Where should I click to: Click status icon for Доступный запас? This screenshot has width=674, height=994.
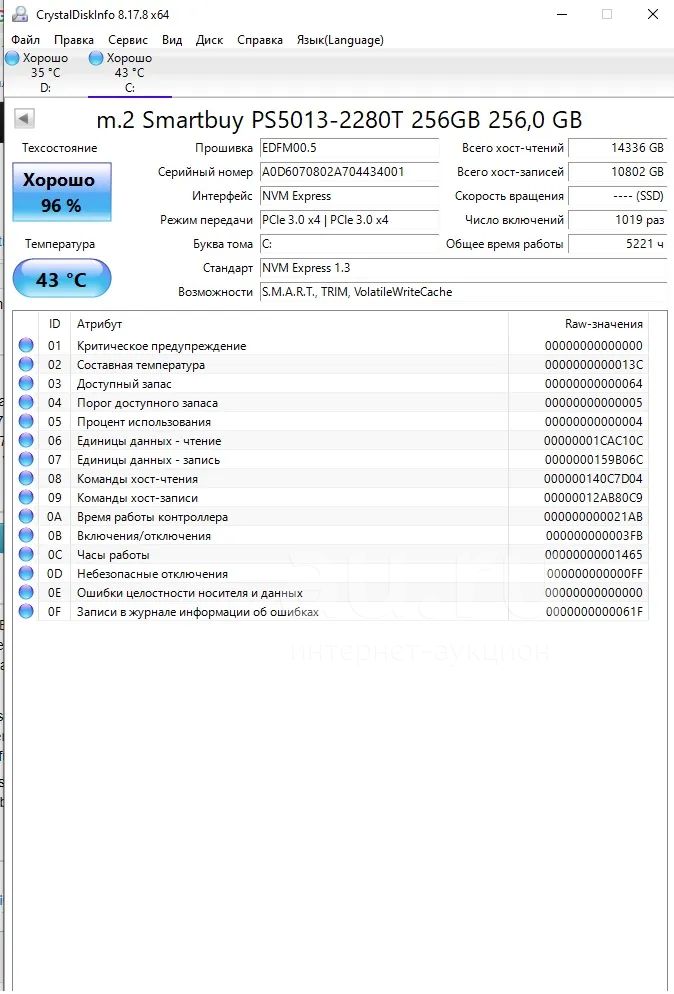pos(26,384)
